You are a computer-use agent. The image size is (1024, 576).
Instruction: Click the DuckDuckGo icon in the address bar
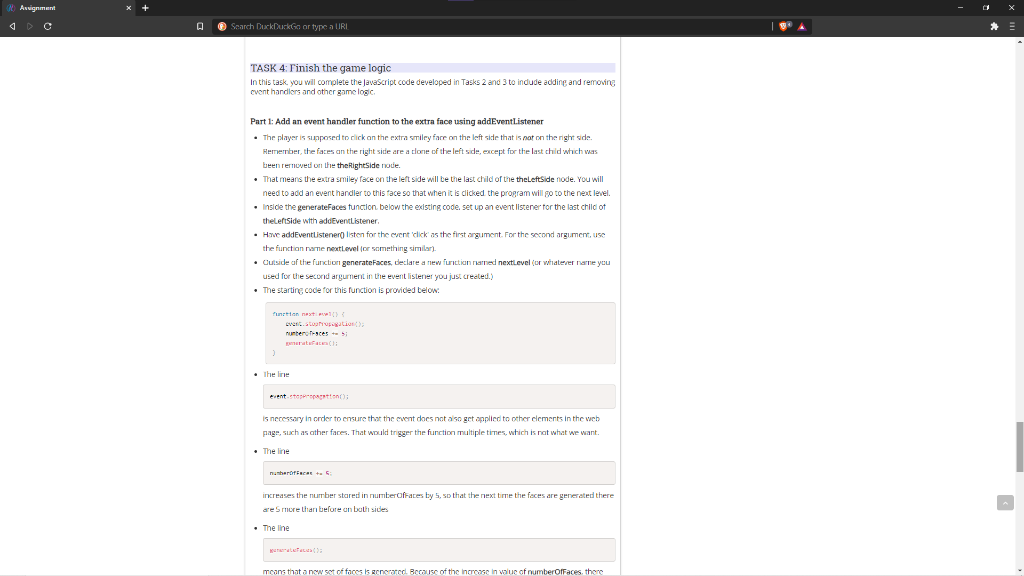222,27
